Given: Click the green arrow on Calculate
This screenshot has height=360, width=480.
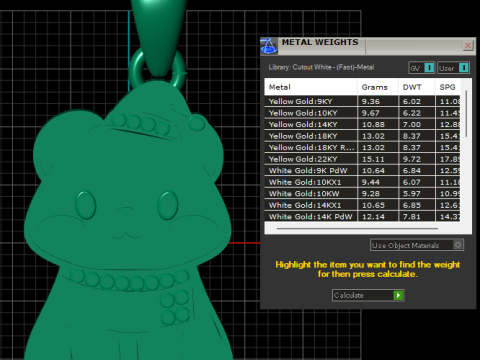Looking at the screenshot, I should point(398,295).
